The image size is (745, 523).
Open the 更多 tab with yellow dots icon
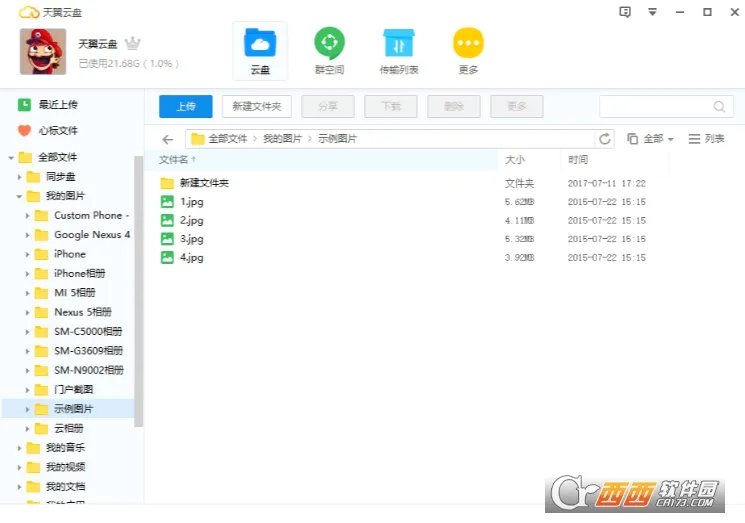click(x=468, y=51)
